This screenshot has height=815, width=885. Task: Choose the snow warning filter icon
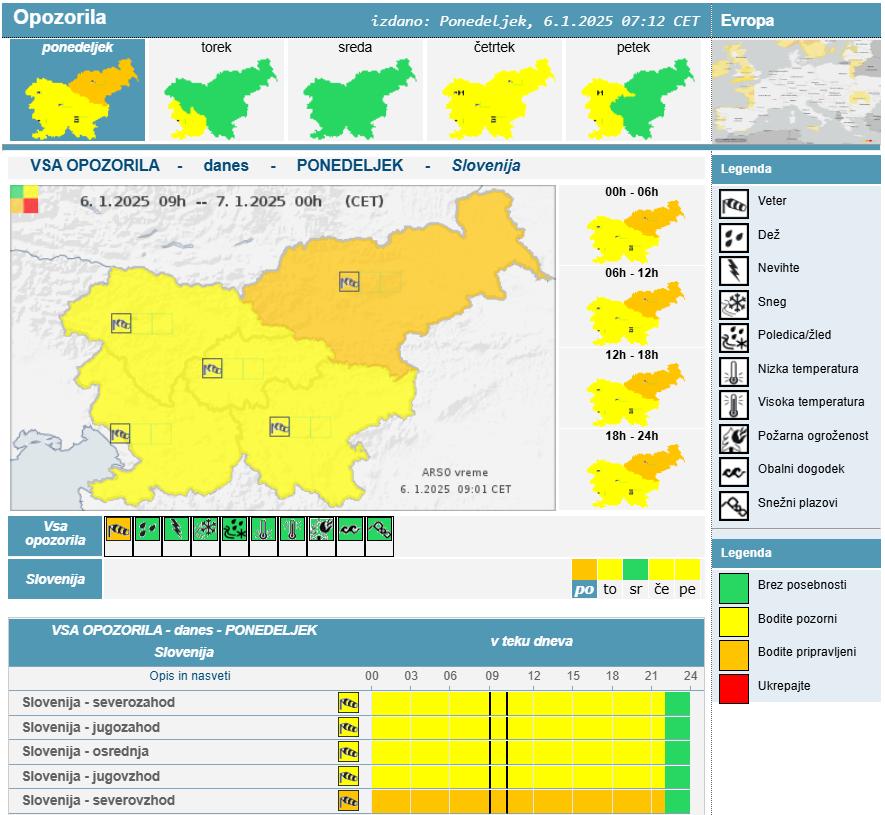(205, 529)
